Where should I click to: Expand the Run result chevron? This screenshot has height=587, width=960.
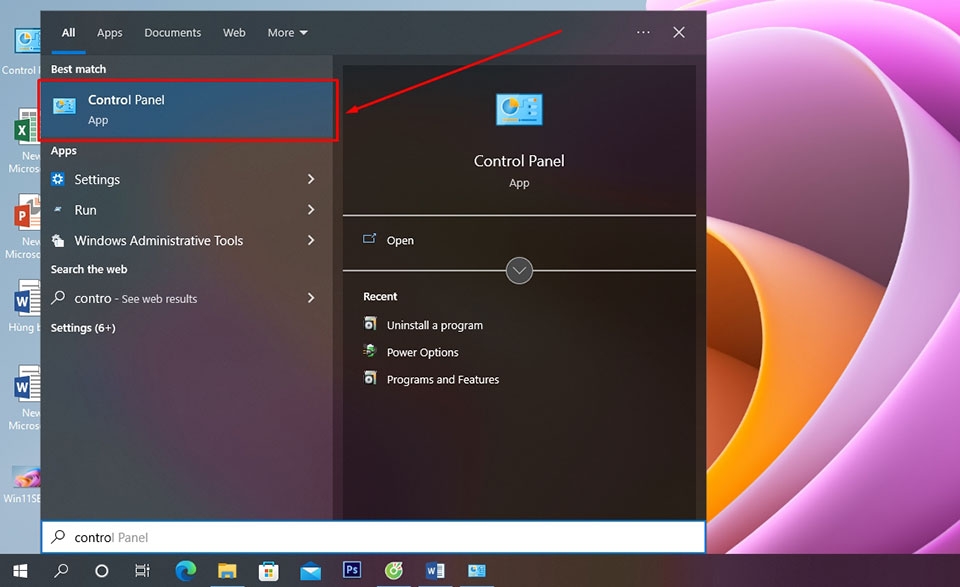311,209
